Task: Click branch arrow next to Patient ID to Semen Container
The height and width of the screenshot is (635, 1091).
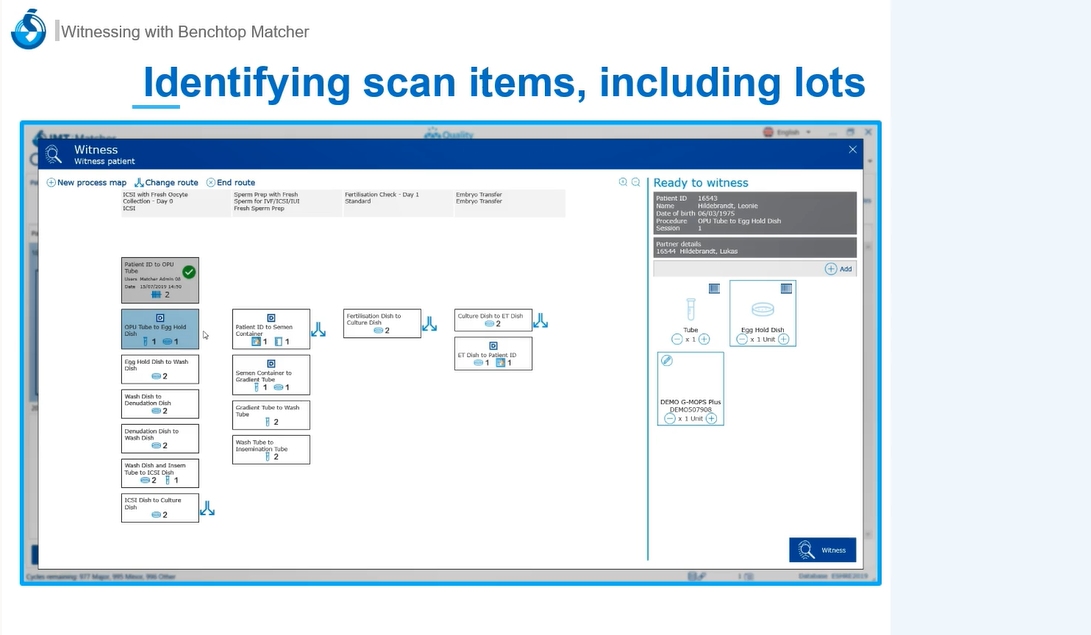Action: point(318,329)
